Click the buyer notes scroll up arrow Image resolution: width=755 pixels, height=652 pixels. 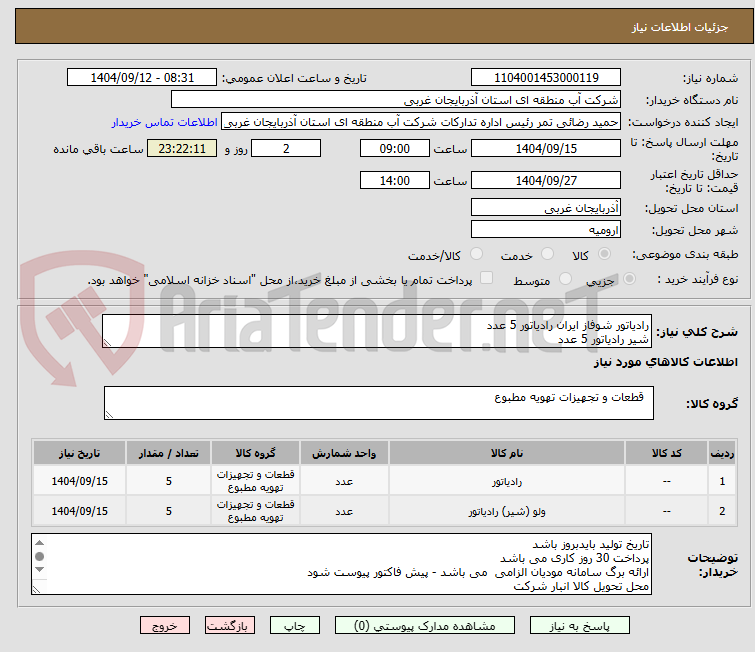pos(39,543)
